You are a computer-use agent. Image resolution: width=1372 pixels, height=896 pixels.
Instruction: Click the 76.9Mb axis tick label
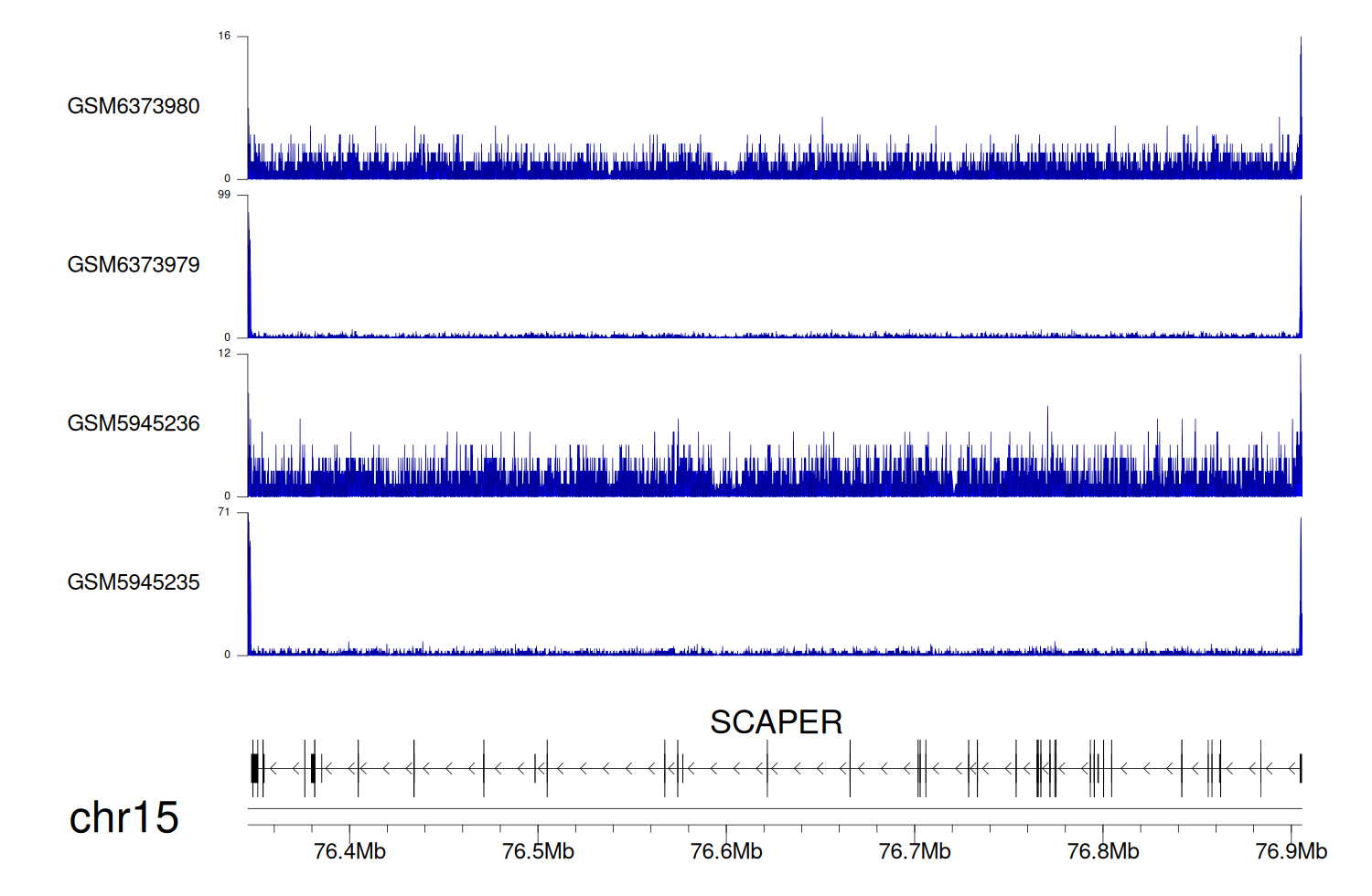tap(1291, 851)
